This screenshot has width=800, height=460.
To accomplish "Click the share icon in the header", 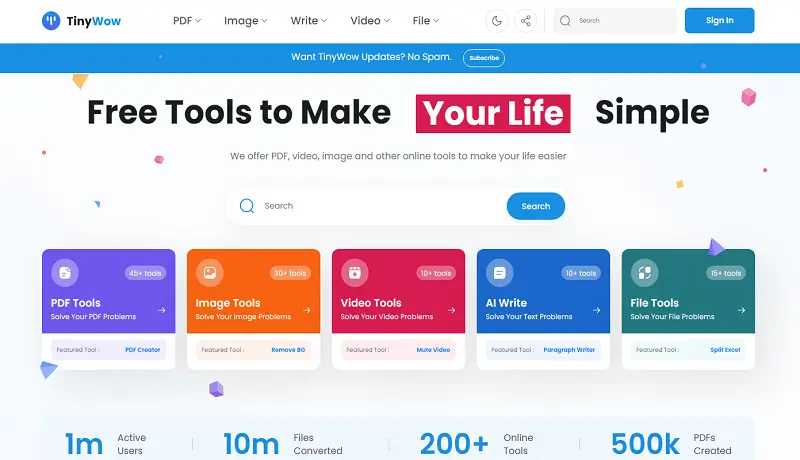I will pyautogui.click(x=525, y=20).
